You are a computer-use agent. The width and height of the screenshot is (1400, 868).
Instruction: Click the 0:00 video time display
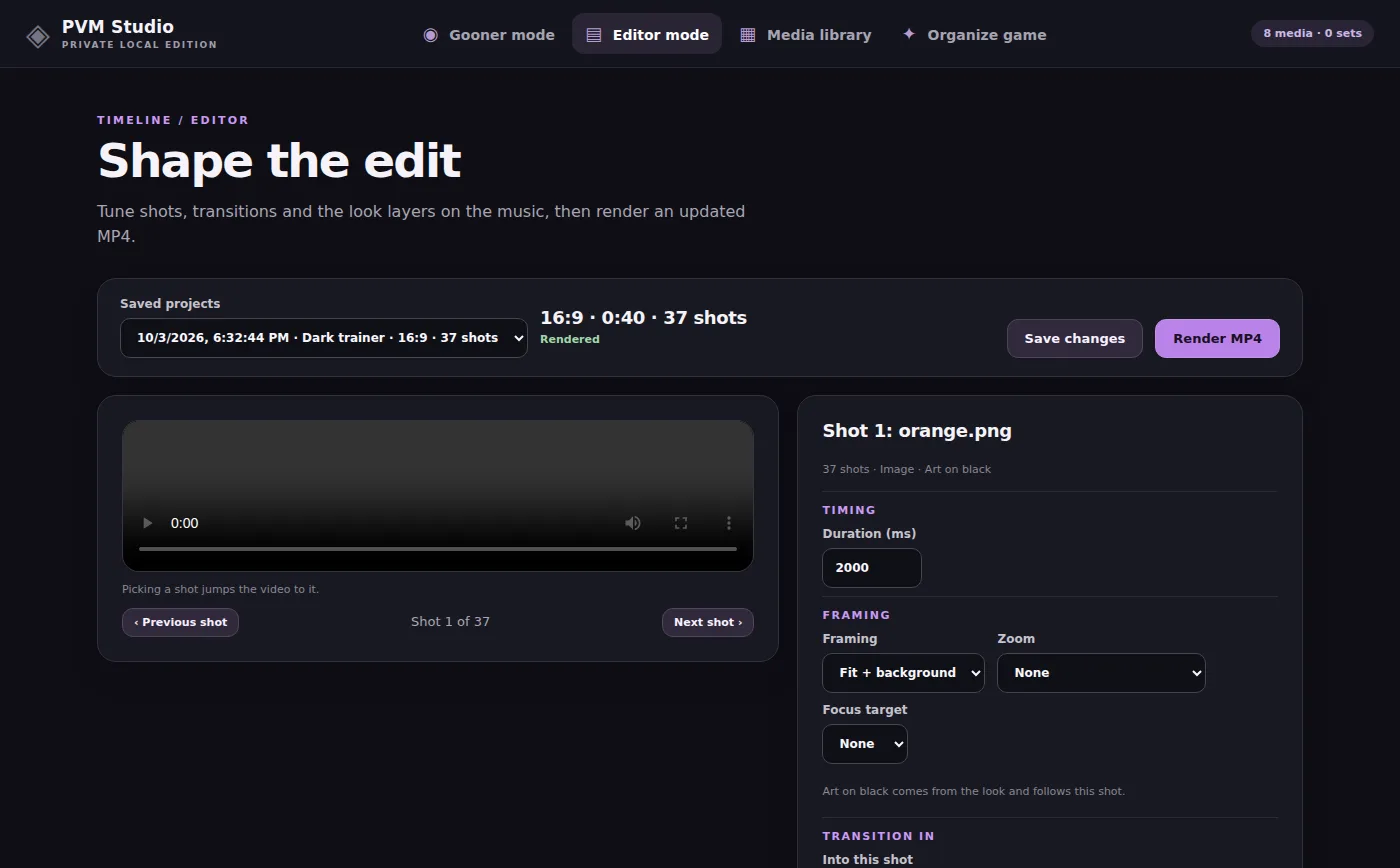tap(184, 523)
